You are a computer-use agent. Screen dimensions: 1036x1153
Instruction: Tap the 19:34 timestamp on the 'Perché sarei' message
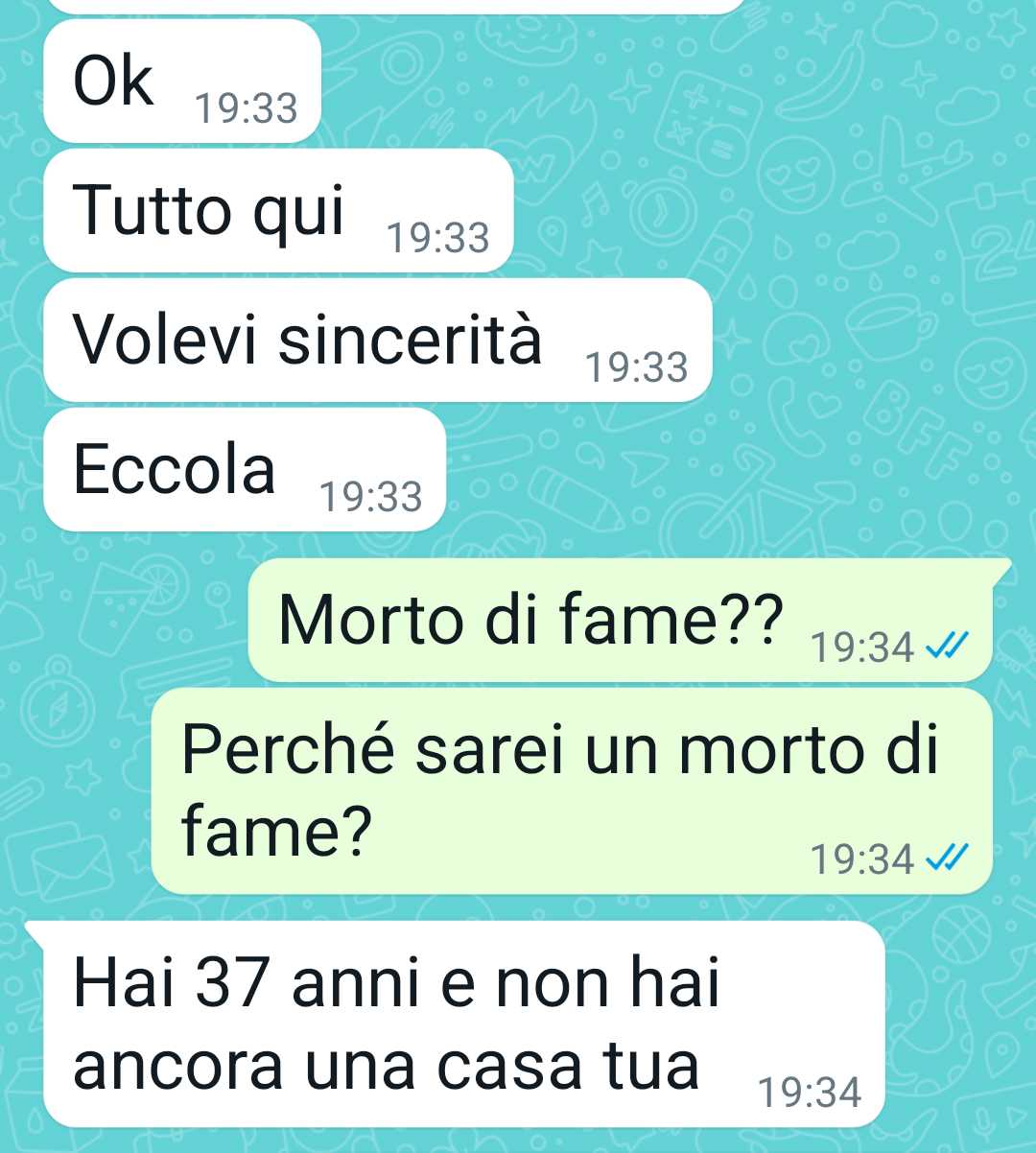click(x=862, y=859)
